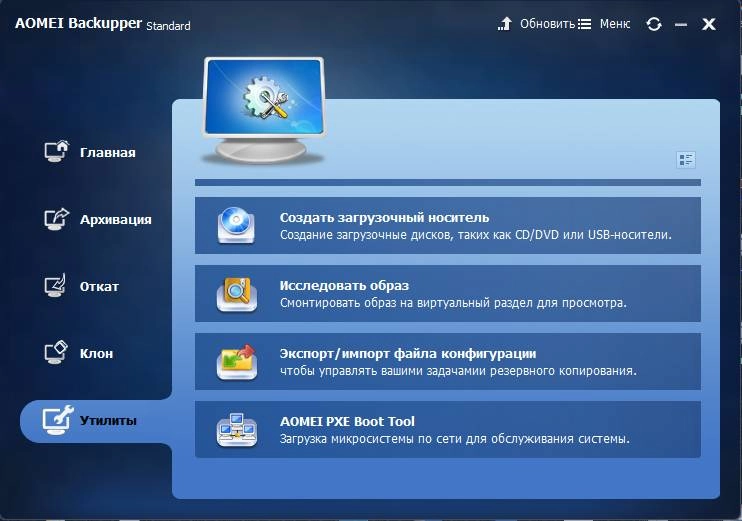Click the description starting Создание загрузочные дисков
The width and height of the screenshot is (742, 521).
[476, 235]
